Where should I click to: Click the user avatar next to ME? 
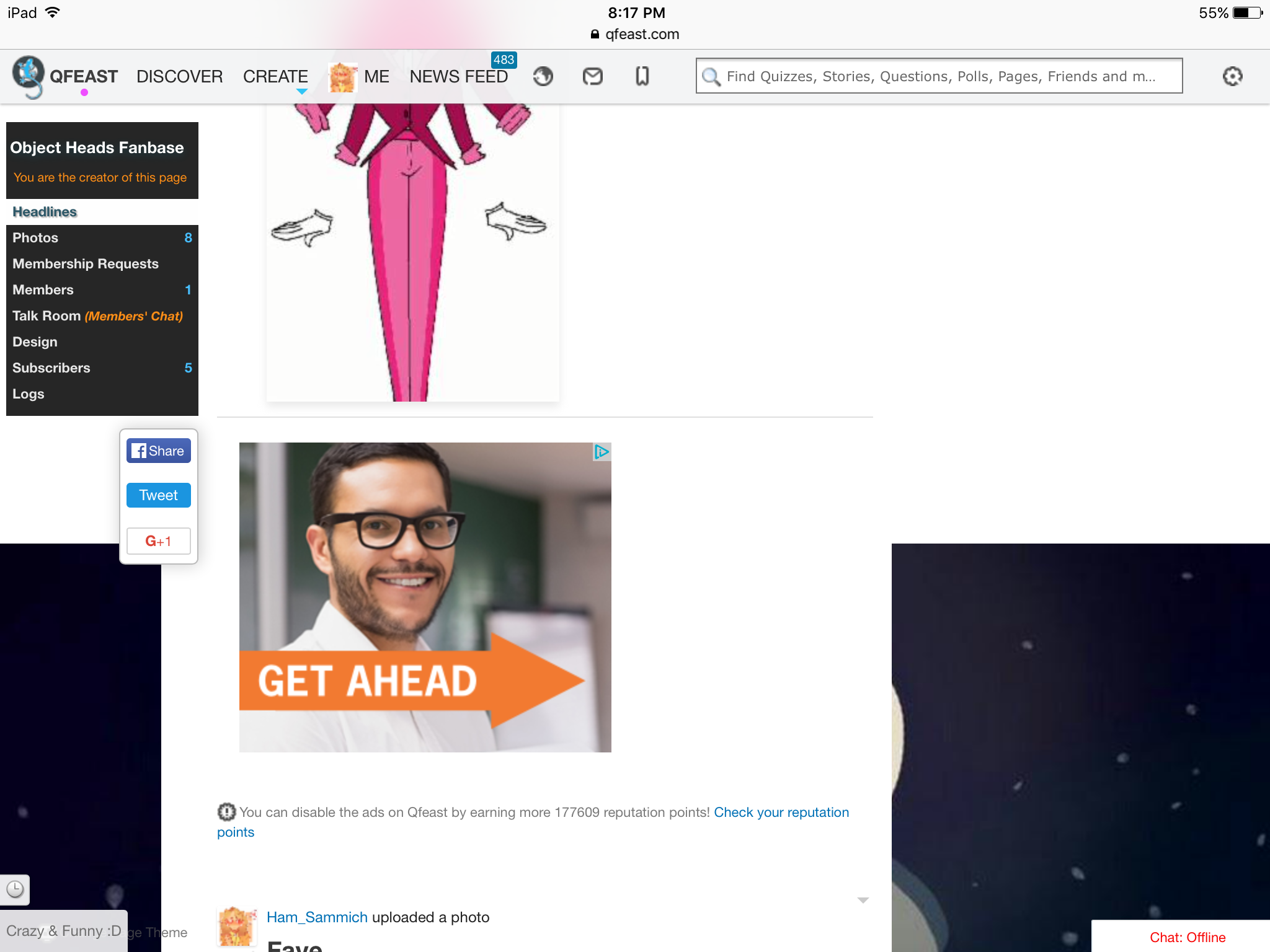point(342,77)
